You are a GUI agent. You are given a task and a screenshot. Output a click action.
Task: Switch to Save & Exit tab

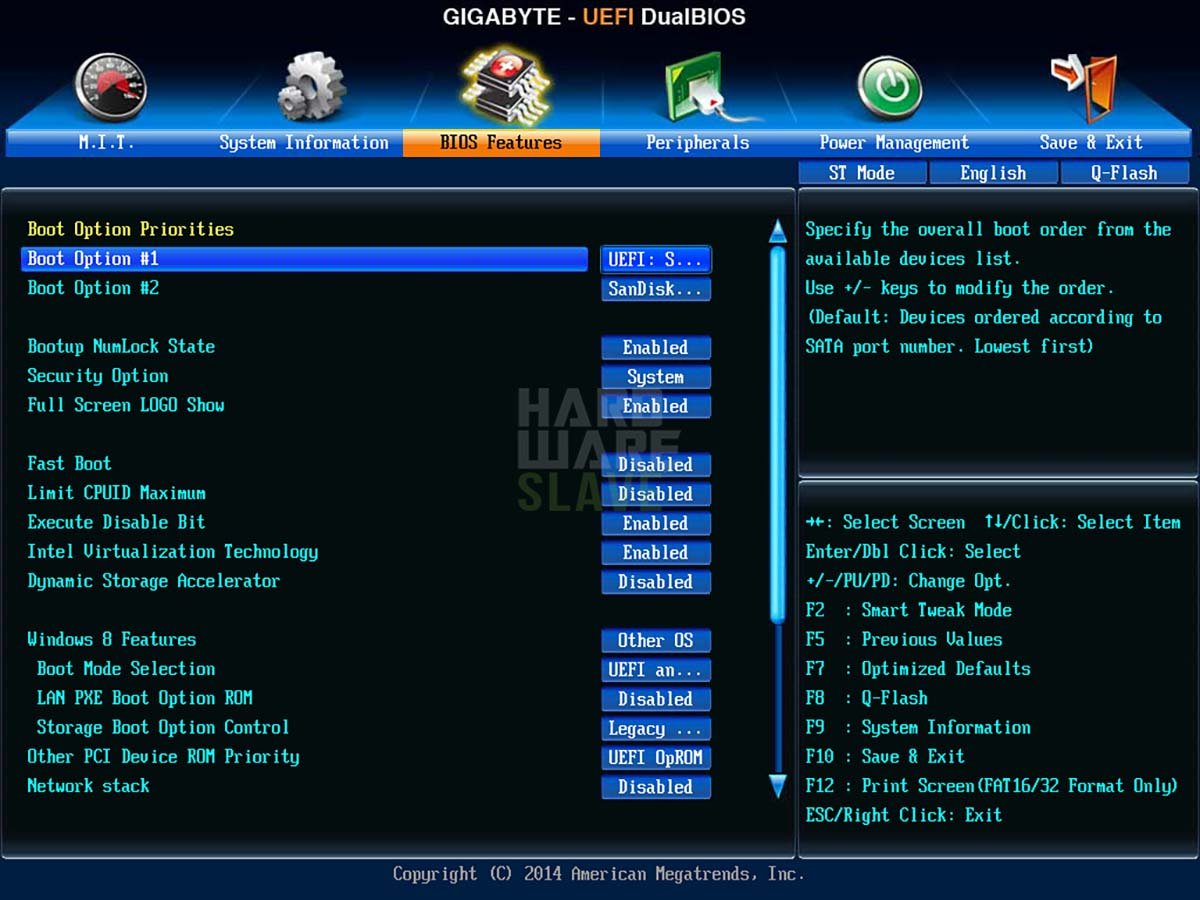point(1091,143)
